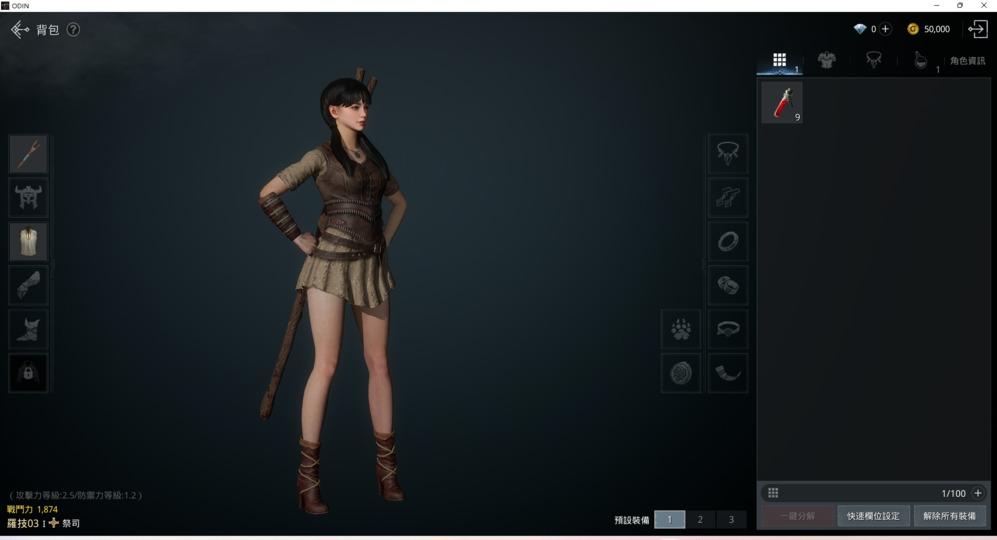Click the diamond currency icon
Image resolution: width=997 pixels, height=540 pixels.
coord(860,29)
